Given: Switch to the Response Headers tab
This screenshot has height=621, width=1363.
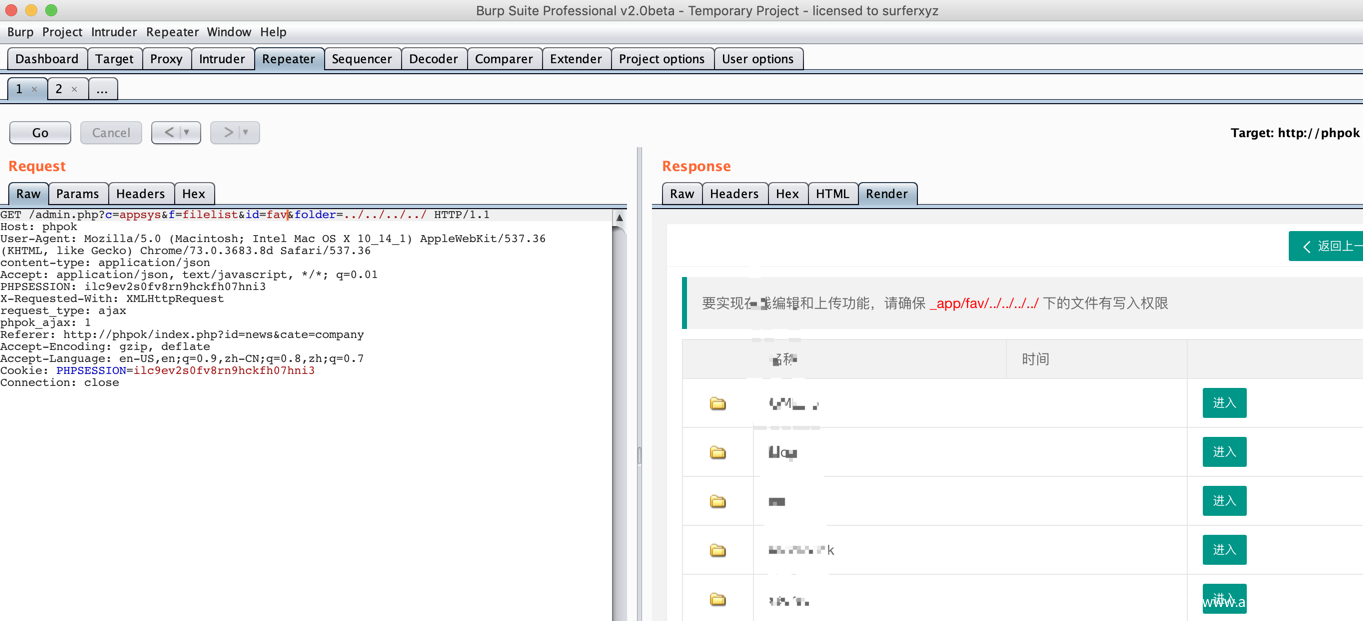Looking at the screenshot, I should (734, 194).
